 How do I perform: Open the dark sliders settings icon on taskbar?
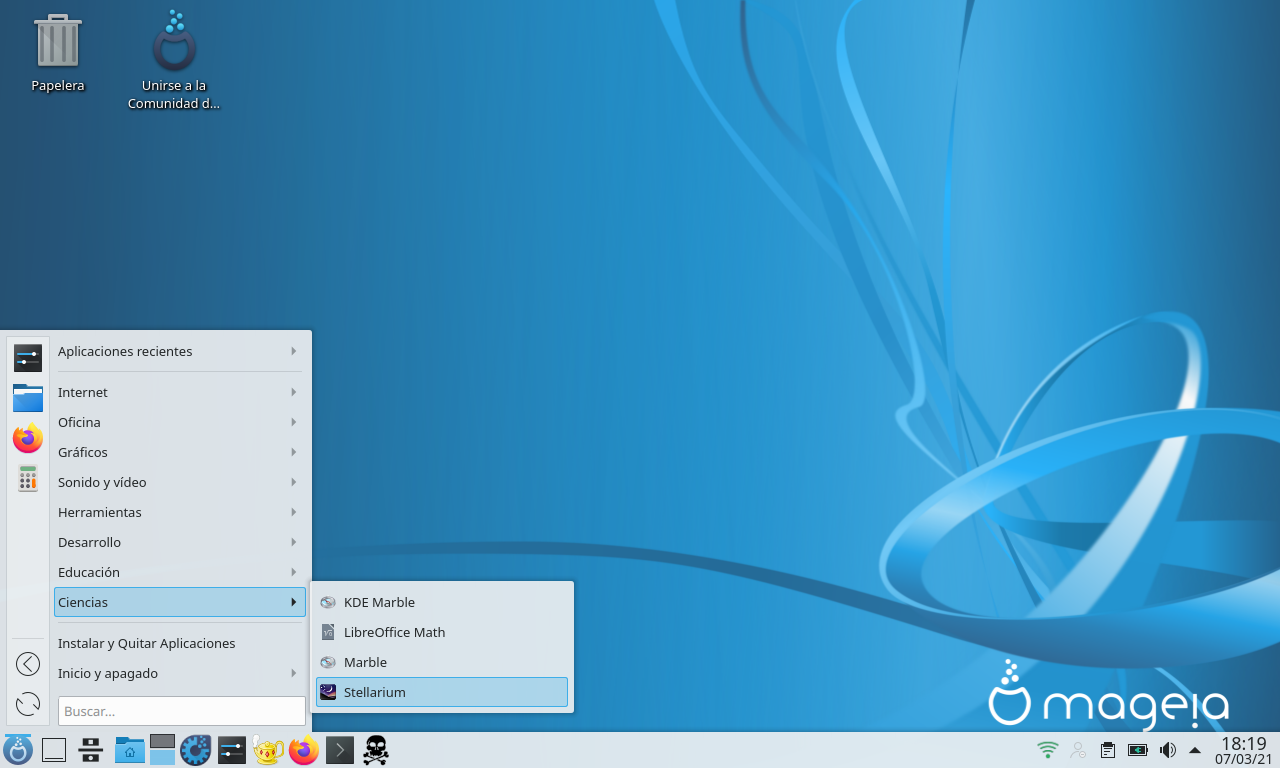point(232,749)
